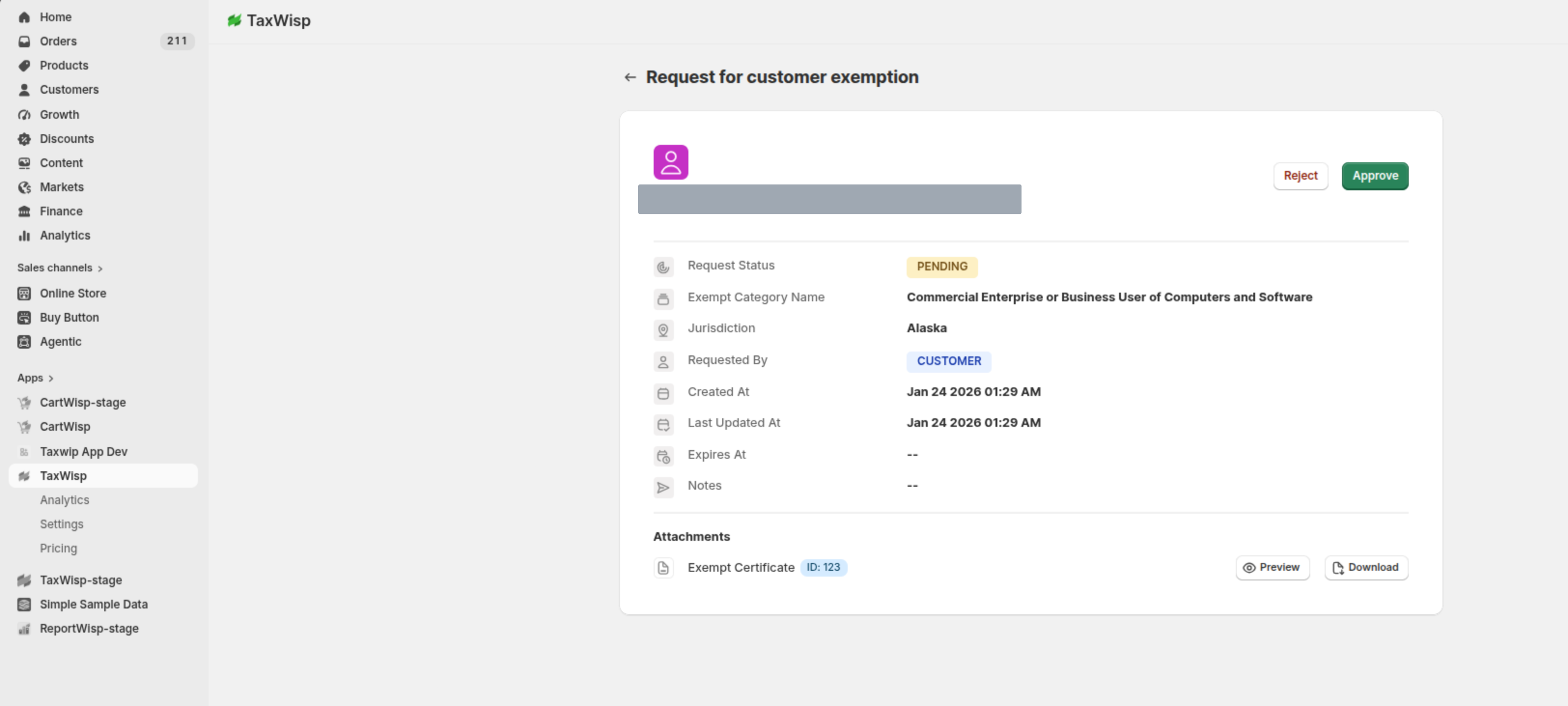The height and width of the screenshot is (706, 1568).
Task: Click the Finance bank icon
Action: (24, 211)
